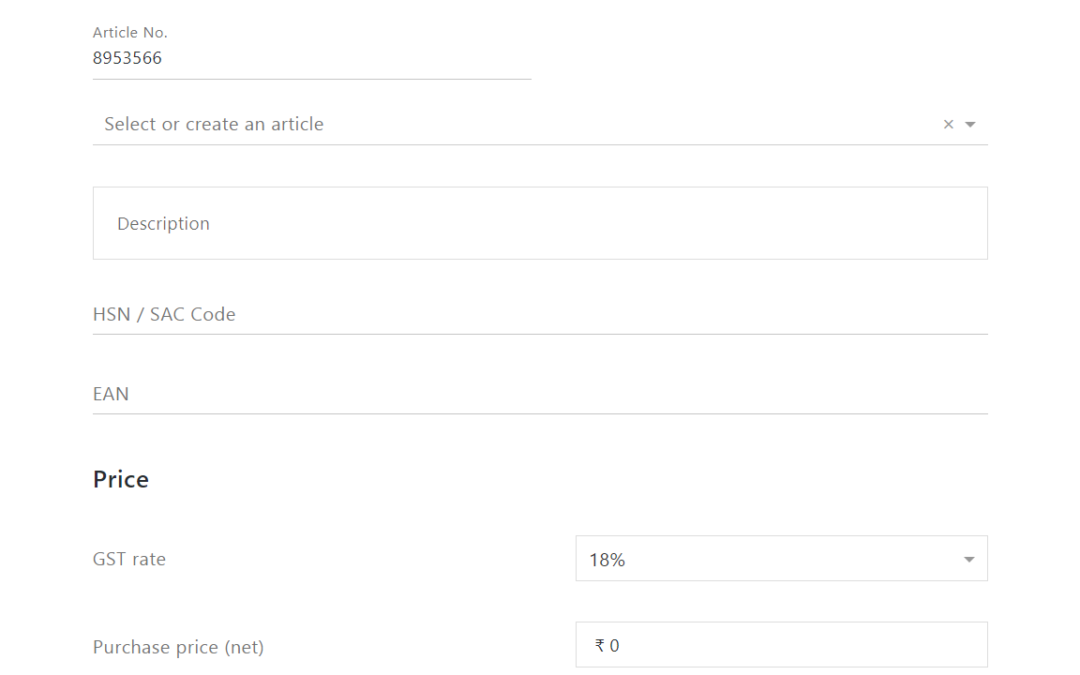Click the 'Purchase price (net)' label
The height and width of the screenshot is (675, 1080).
coord(178,647)
